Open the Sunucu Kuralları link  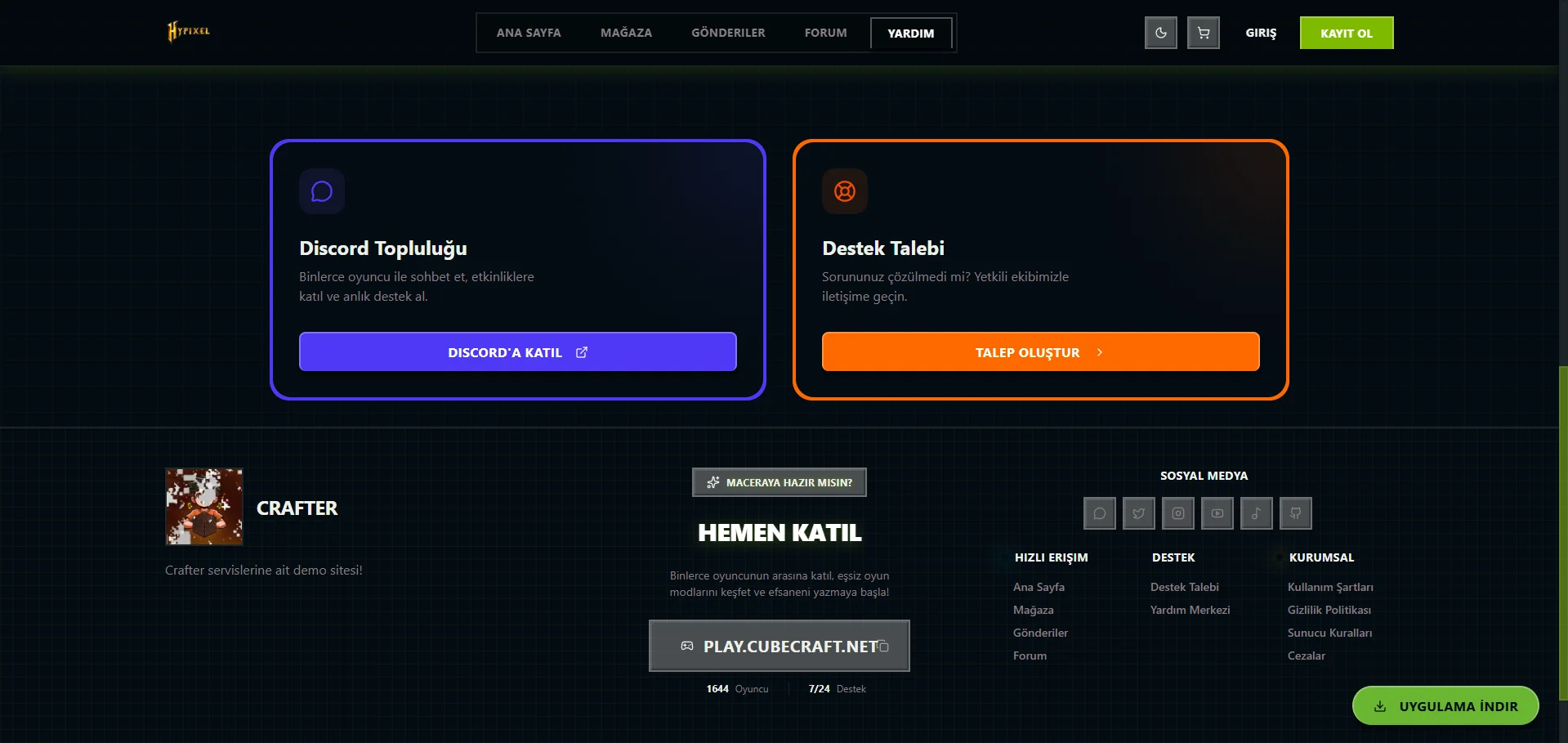point(1329,633)
